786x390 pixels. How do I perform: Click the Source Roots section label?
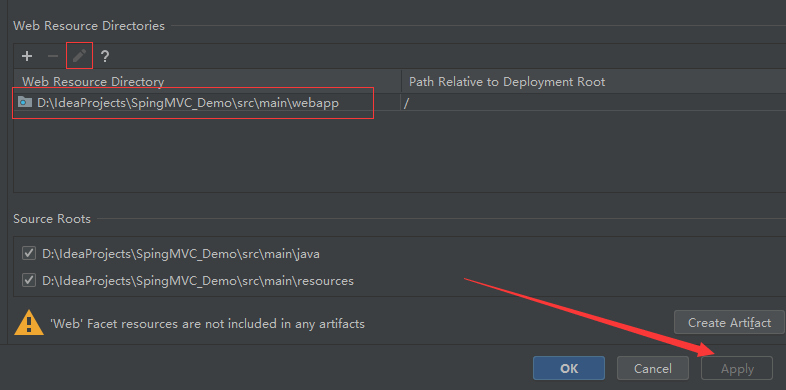[x=52, y=219]
